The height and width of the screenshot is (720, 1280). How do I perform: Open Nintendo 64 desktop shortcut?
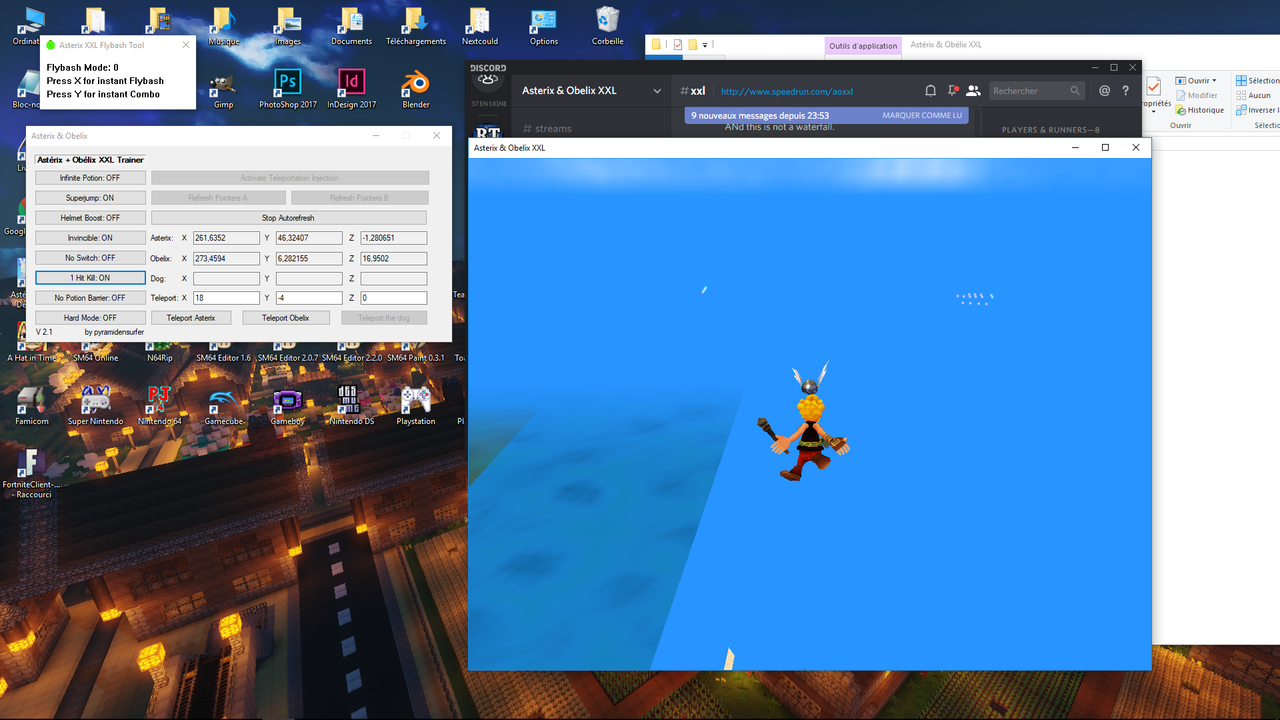point(160,405)
